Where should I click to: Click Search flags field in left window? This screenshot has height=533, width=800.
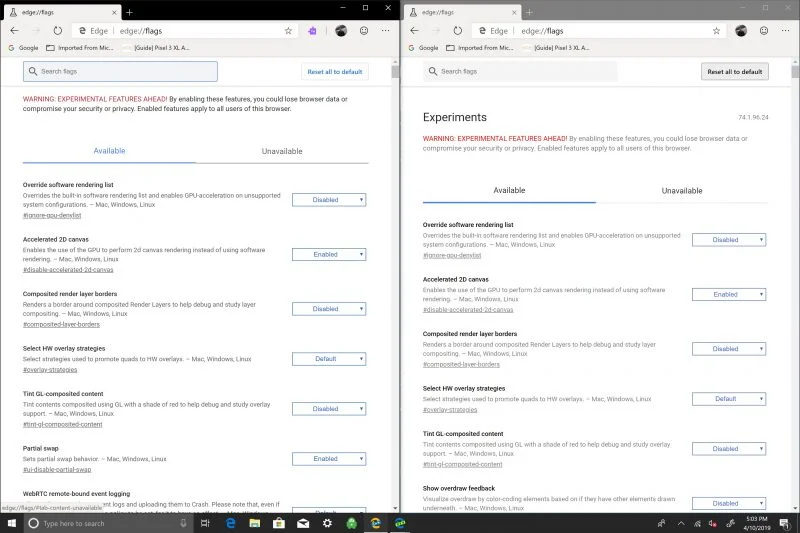pyautogui.click(x=120, y=71)
